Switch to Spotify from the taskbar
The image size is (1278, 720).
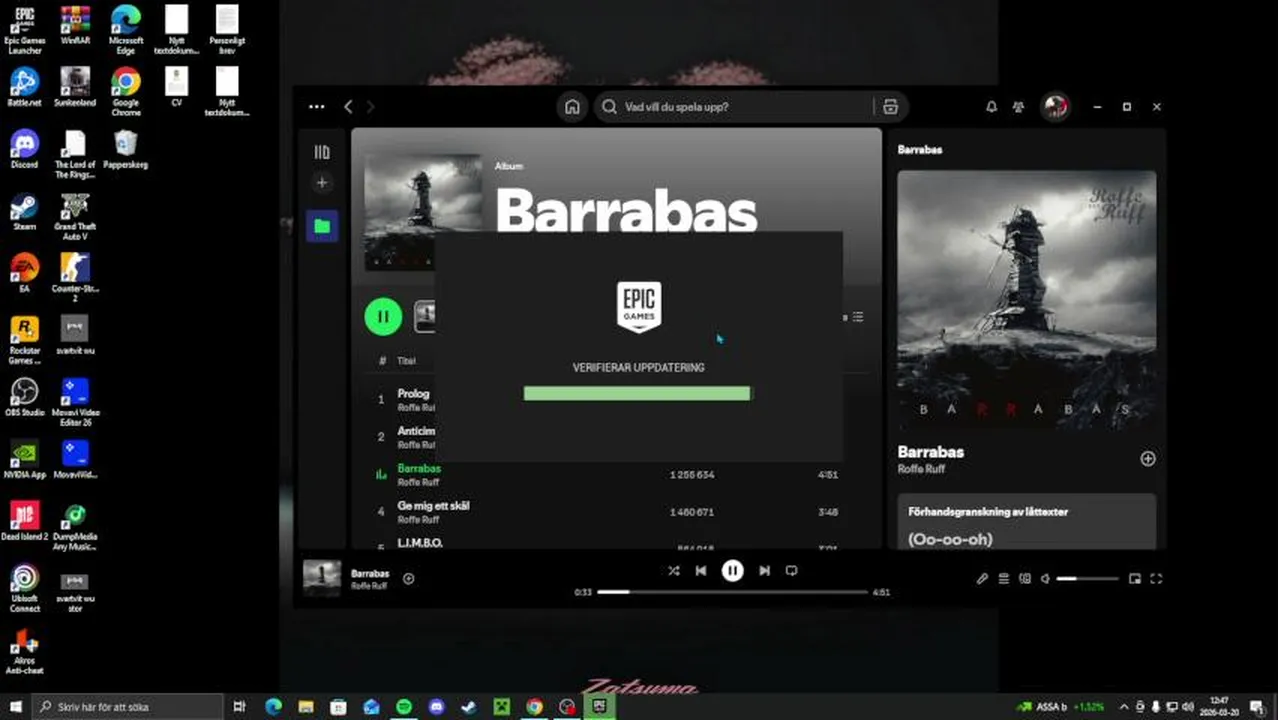tap(404, 707)
